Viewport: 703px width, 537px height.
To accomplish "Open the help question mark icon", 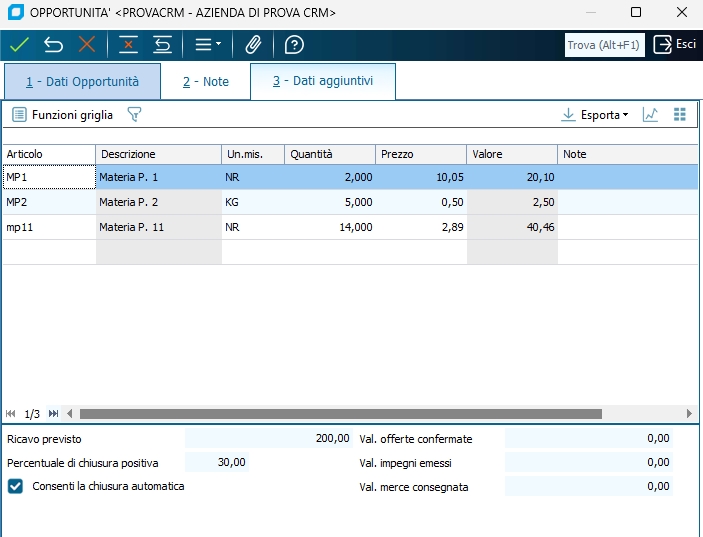I will (x=294, y=45).
